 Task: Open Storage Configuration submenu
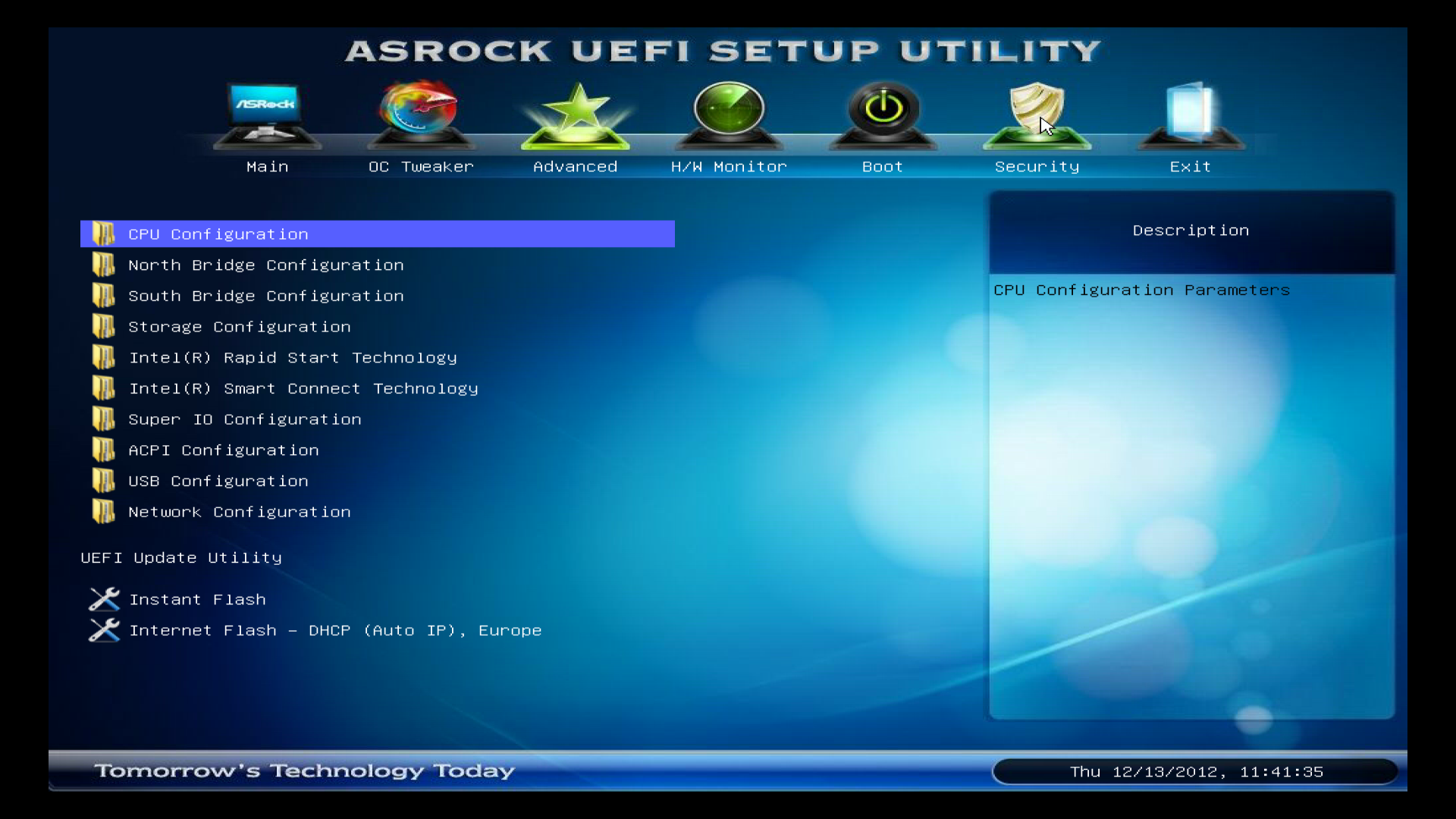239,327
